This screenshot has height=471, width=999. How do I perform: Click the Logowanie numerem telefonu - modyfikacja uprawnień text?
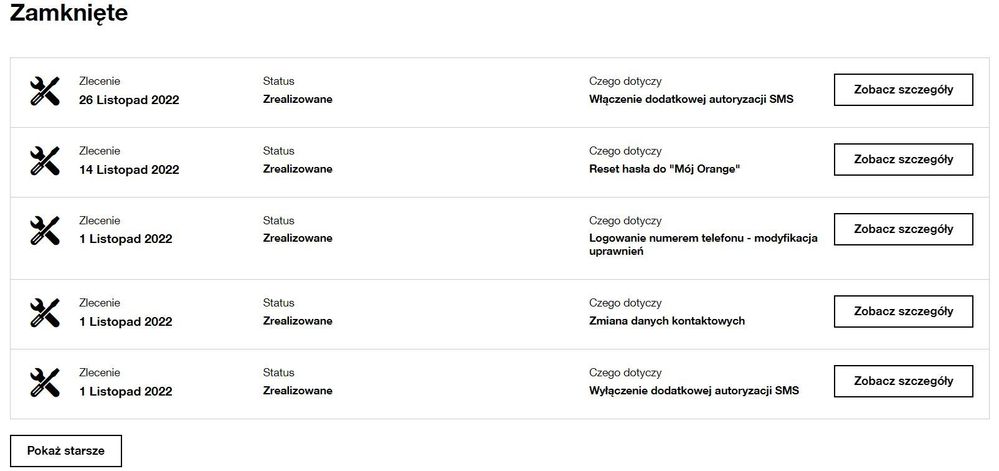pyautogui.click(x=704, y=245)
